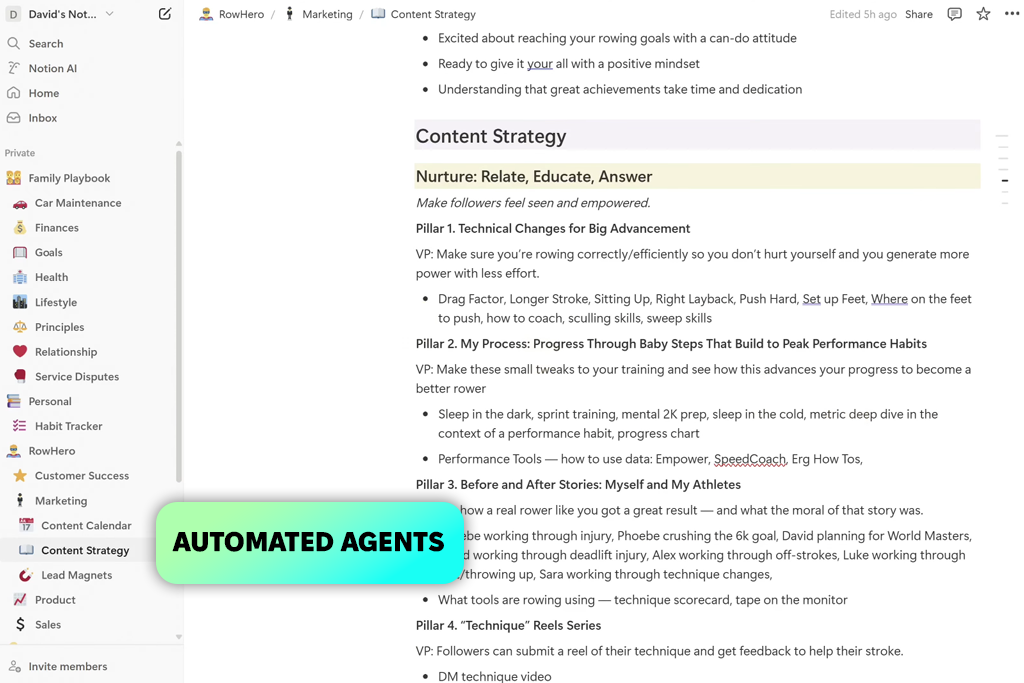
Task: Click the boxing glove icon beside Service Disputes
Action: [20, 376]
